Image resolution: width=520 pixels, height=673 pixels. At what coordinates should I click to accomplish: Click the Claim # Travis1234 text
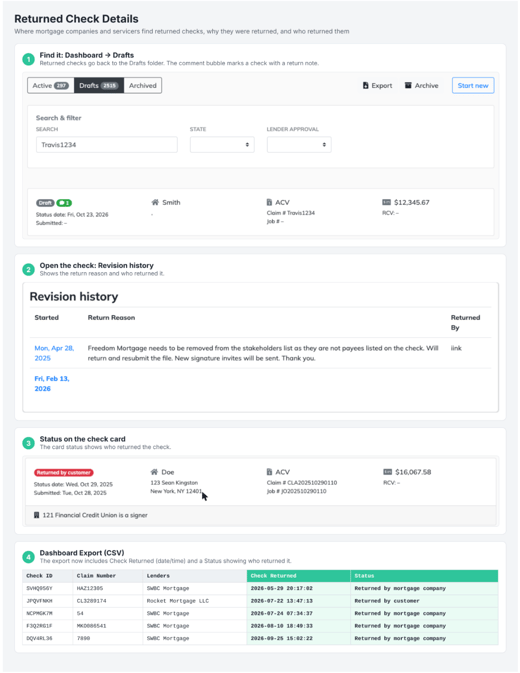tap(291, 213)
